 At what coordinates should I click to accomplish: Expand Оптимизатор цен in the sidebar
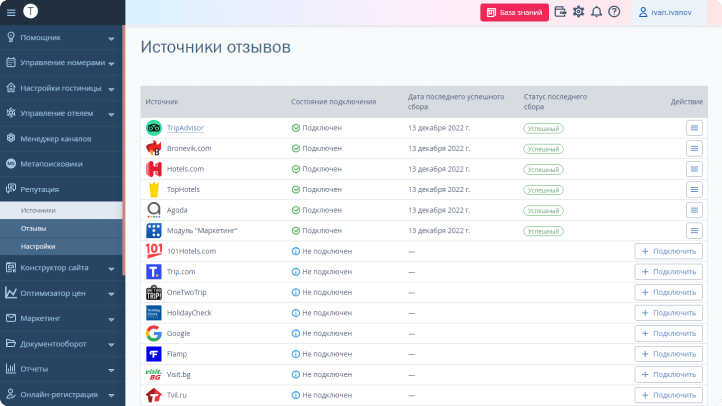point(61,293)
